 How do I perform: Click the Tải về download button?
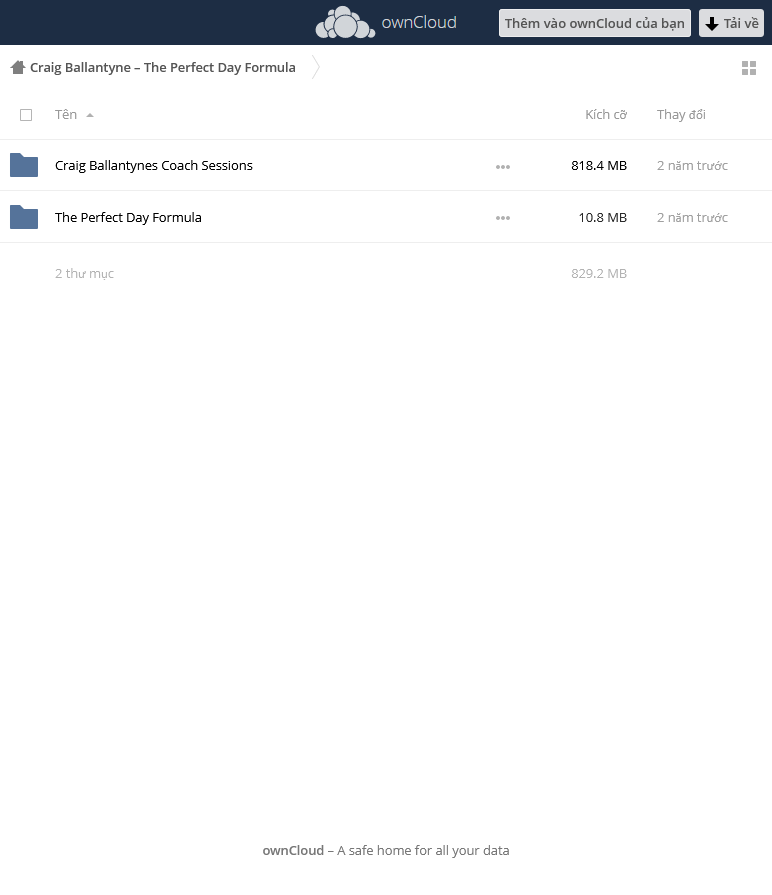(731, 23)
